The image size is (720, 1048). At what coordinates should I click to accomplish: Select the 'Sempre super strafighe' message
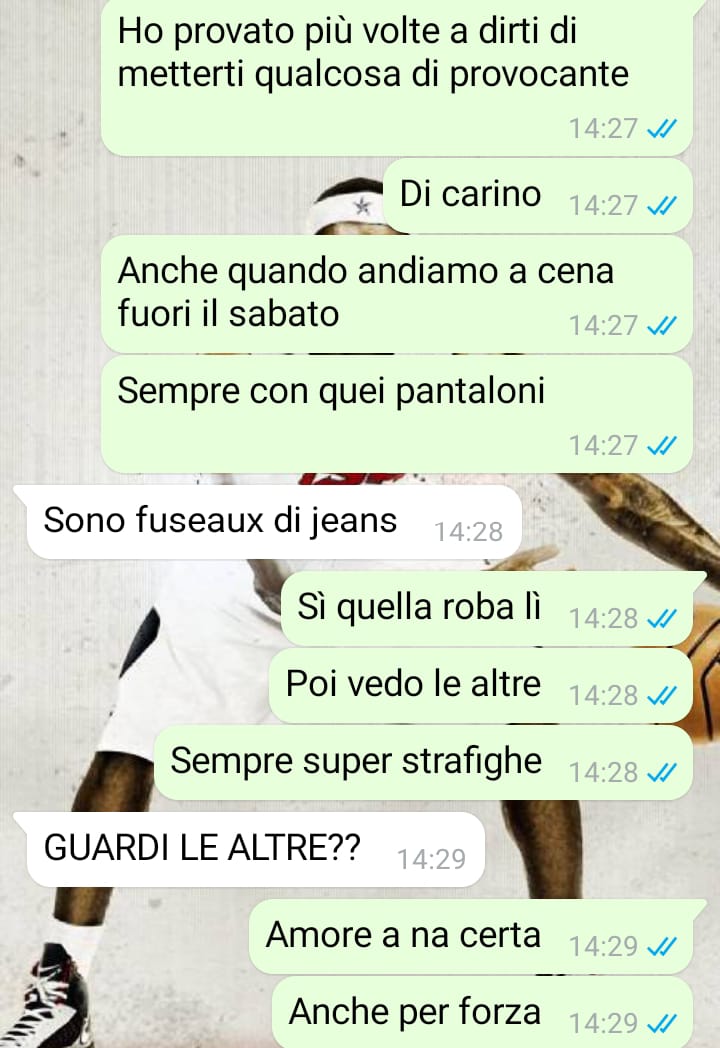point(423,763)
